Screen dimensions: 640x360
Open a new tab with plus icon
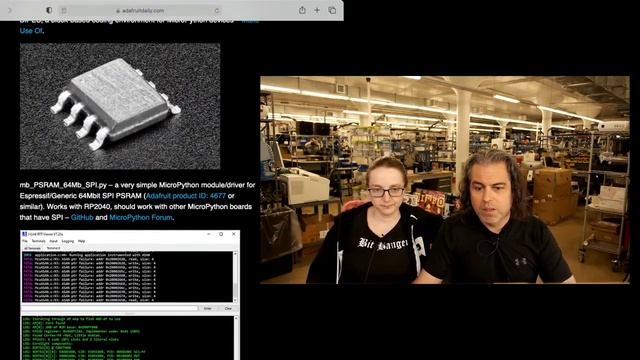(317, 10)
